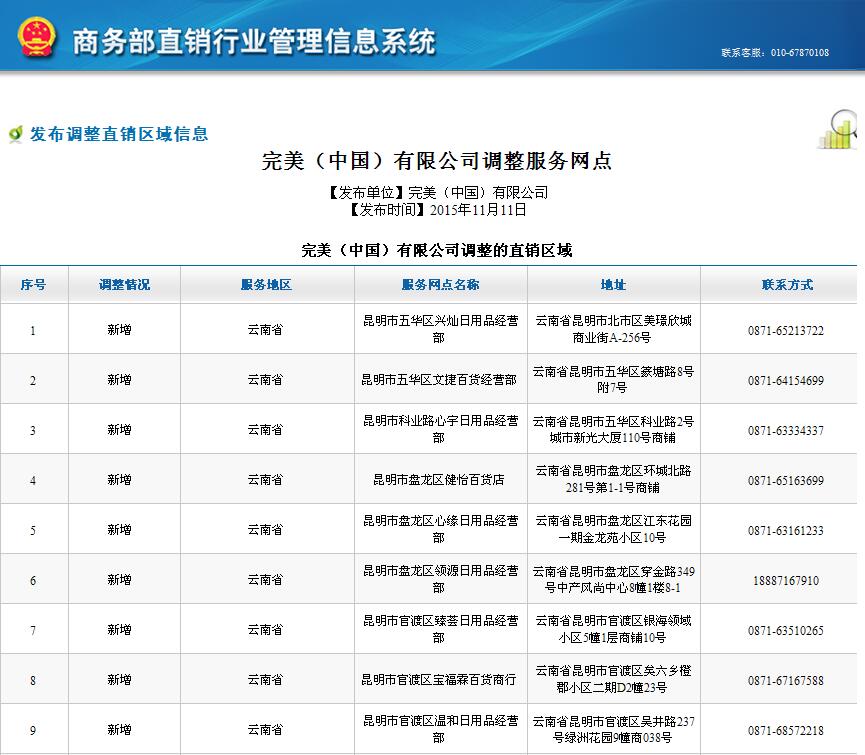Viewport: 865px width, 755px height.
Task: Click the national emblem logo in header
Action: [35, 38]
